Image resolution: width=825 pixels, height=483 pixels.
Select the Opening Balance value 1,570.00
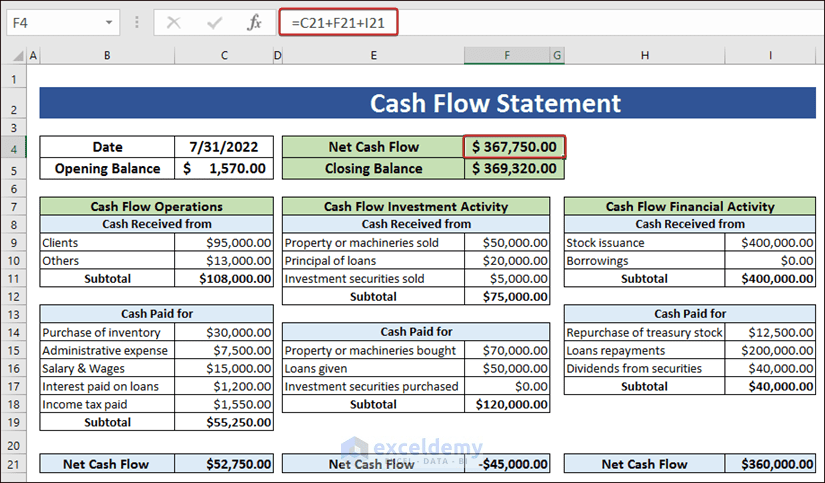pyautogui.click(x=224, y=168)
